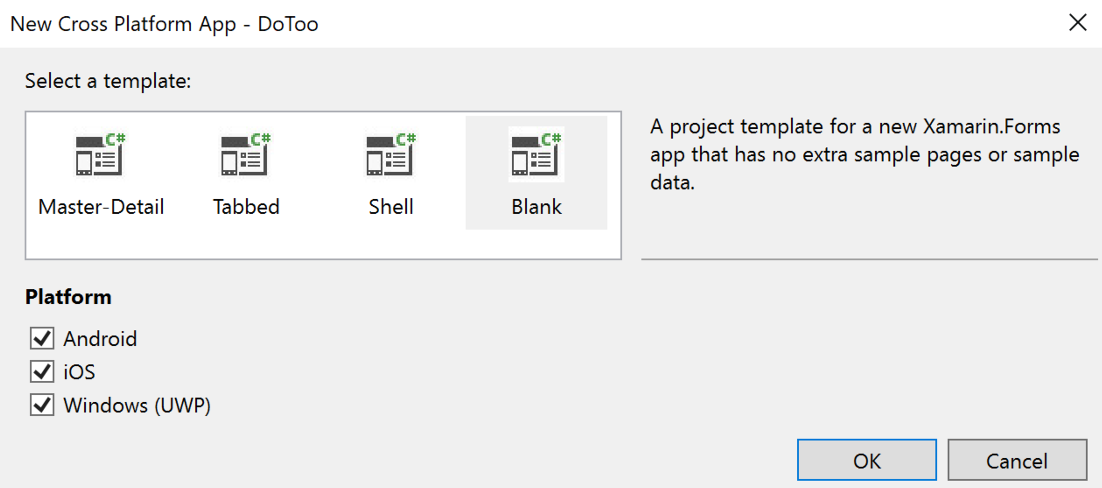
Task: Click the Android checkbox label text
Action: point(100,339)
